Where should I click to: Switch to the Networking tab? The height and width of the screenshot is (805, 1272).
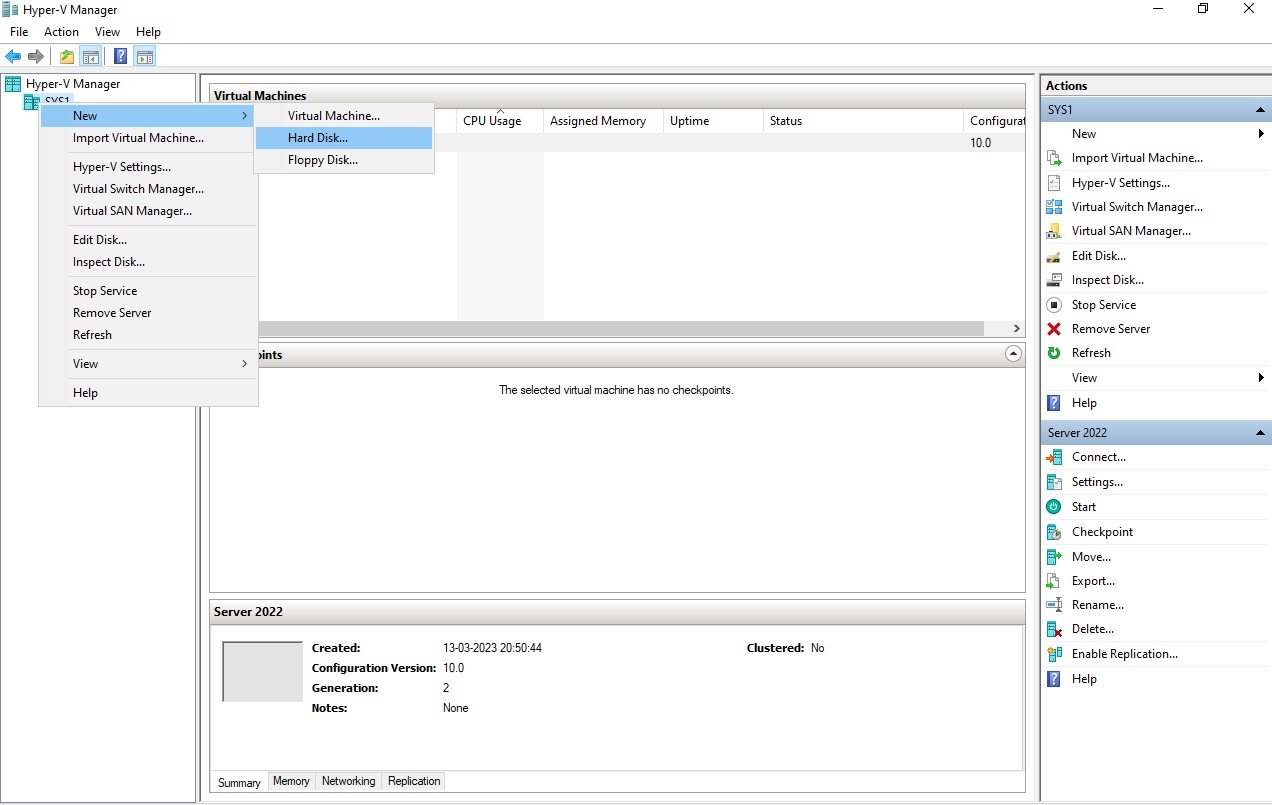click(349, 781)
